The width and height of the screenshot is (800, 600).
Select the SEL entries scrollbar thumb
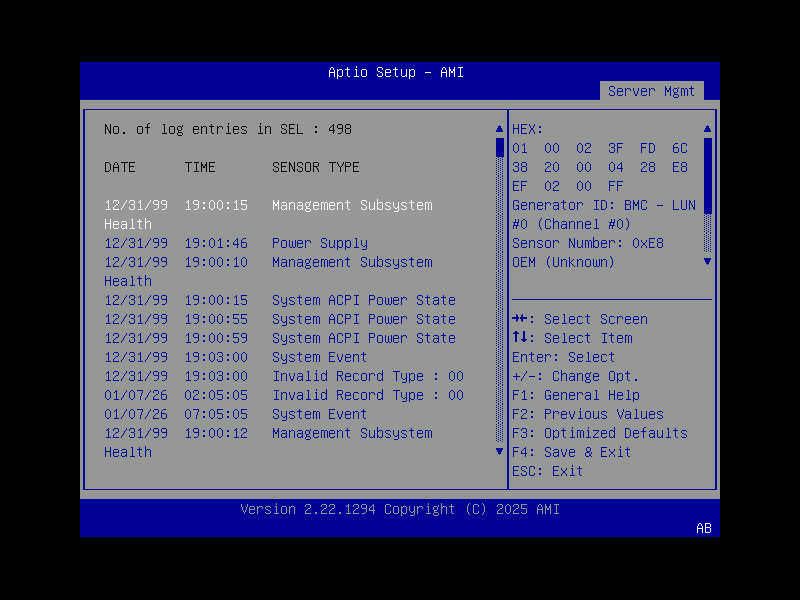tap(498, 148)
